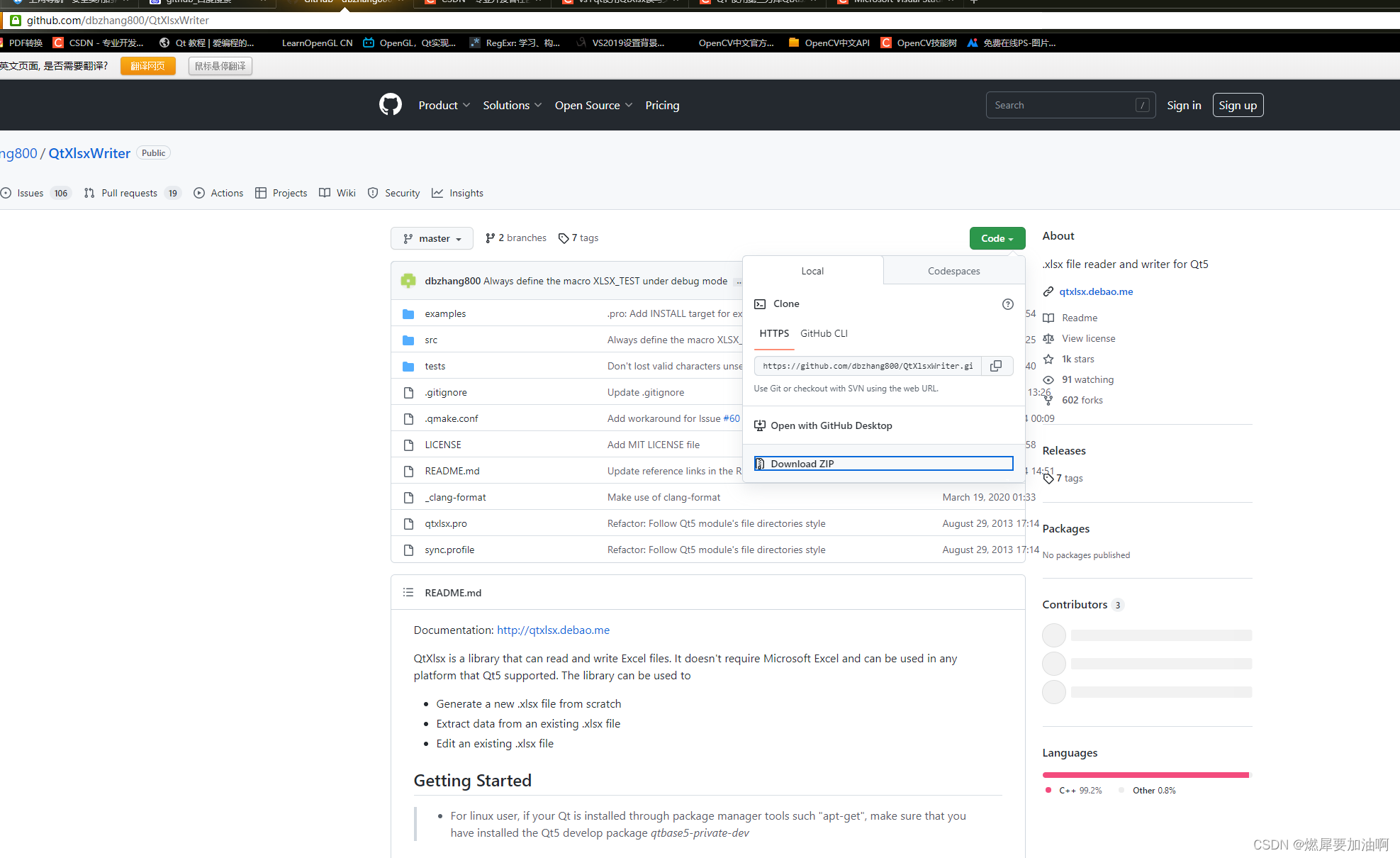Click the orange translate page button
The image size is (1400, 858).
tap(147, 66)
